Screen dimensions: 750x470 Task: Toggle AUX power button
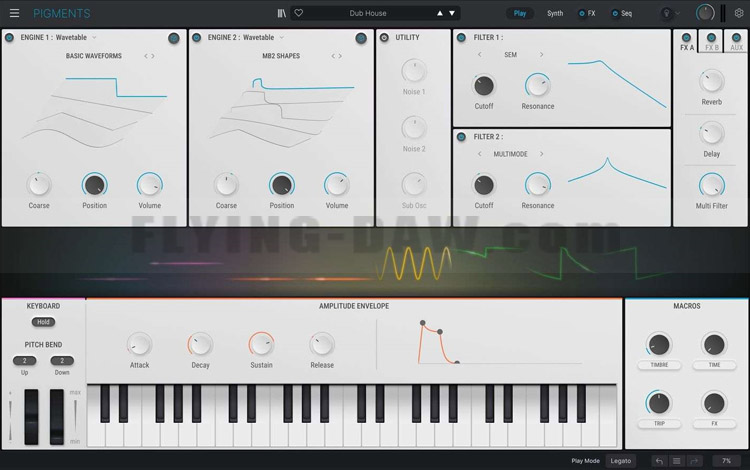coord(736,37)
